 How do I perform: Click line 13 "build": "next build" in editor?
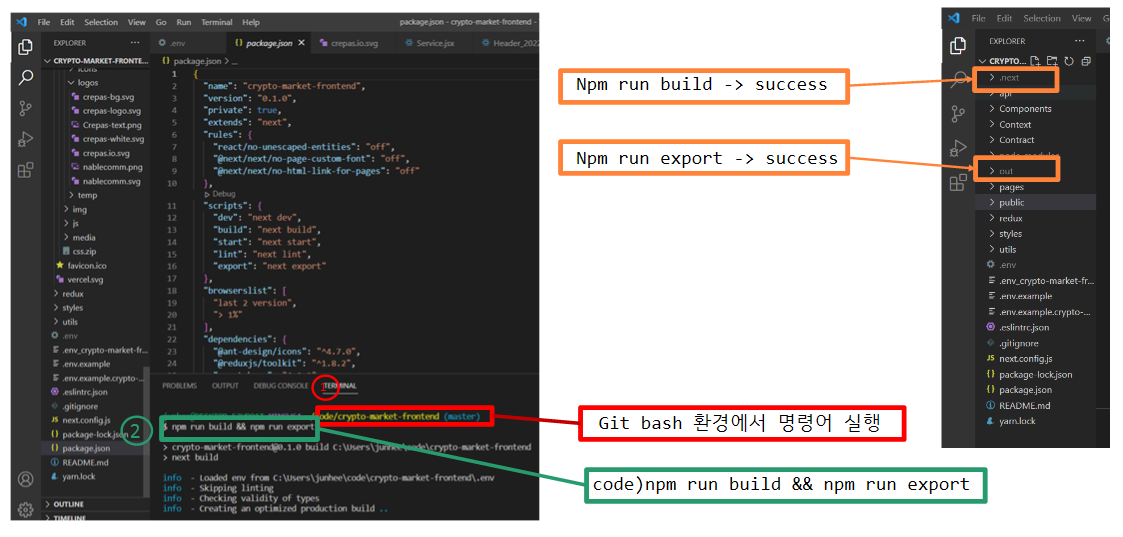click(266, 230)
